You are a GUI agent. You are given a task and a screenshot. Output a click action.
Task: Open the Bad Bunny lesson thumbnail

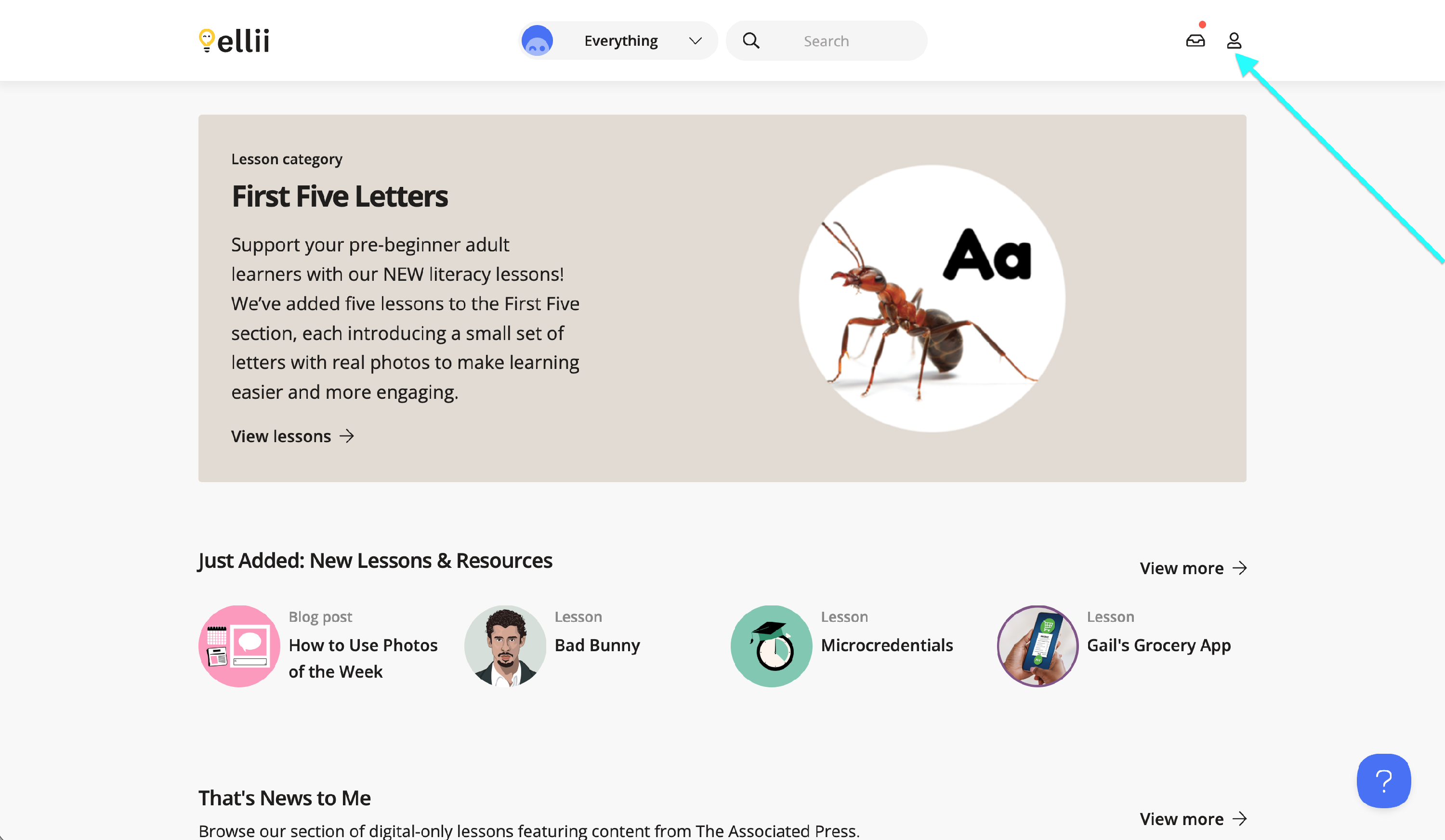click(x=505, y=646)
